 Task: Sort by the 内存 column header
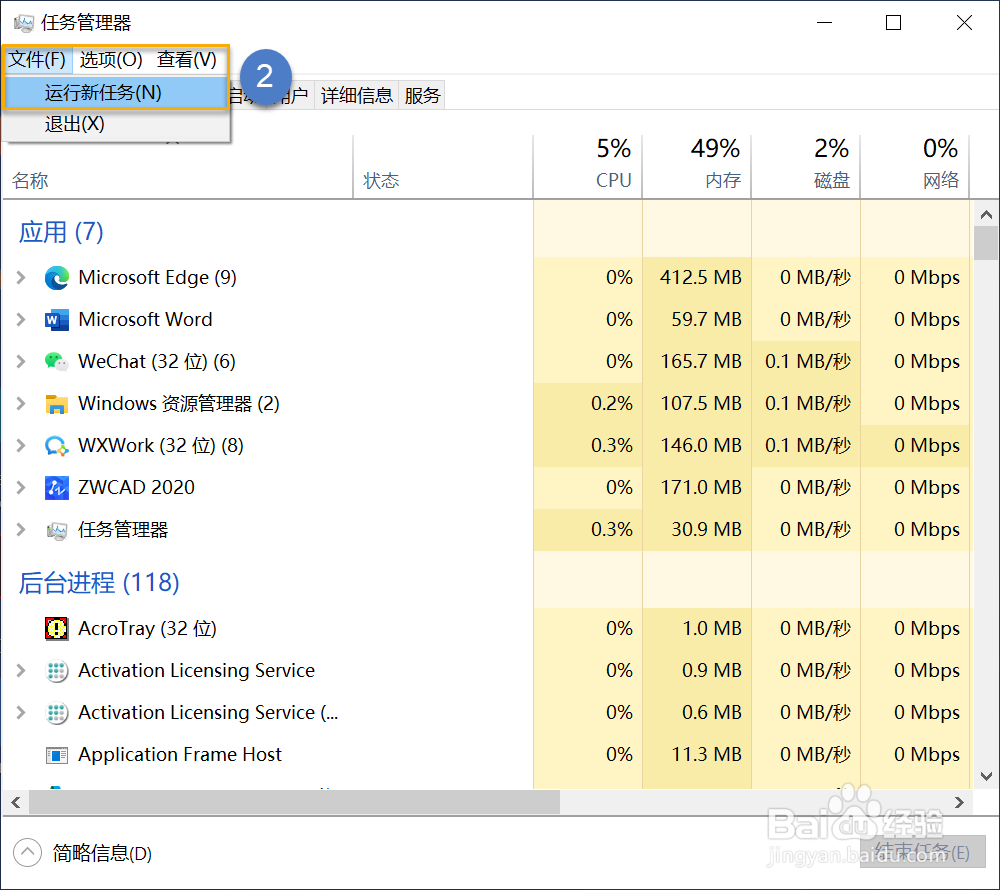[x=697, y=167]
